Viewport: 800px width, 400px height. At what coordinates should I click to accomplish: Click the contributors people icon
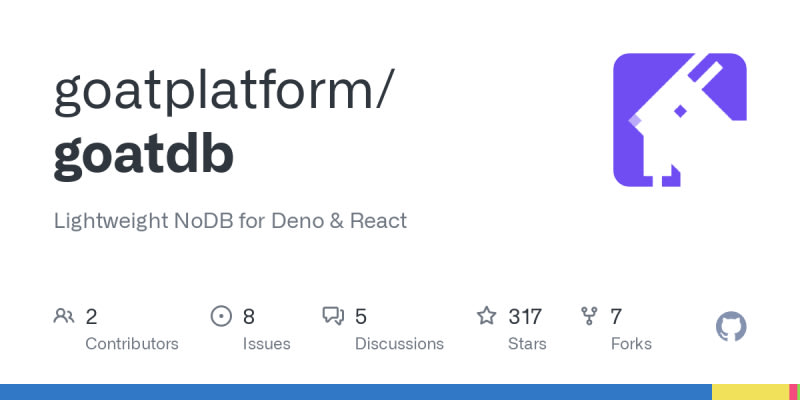(64, 317)
